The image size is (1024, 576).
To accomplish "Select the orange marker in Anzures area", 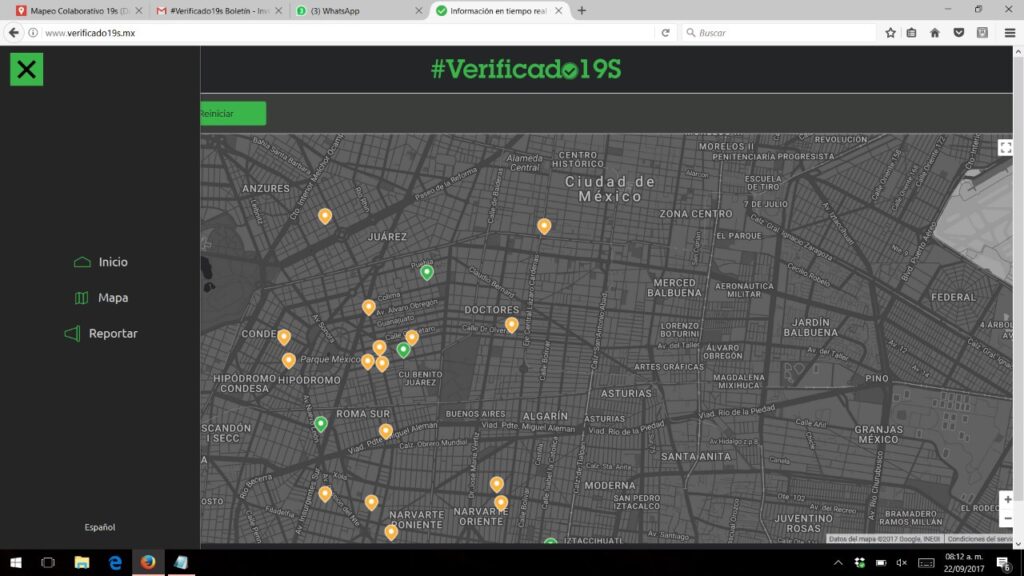I will (325, 215).
